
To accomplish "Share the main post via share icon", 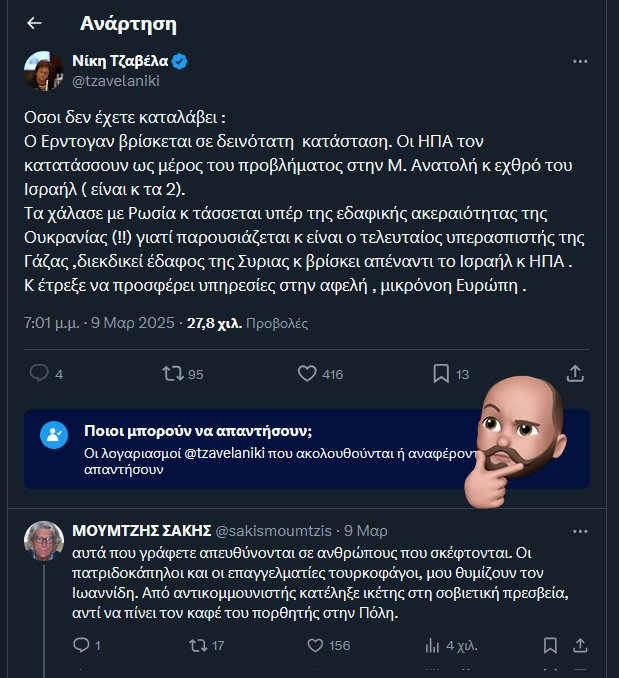I will coord(575,374).
